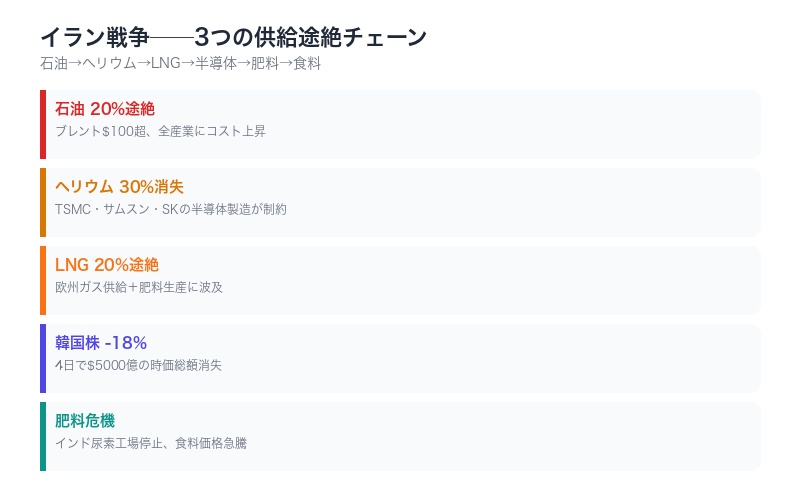Viewport: 800px width, 500px height.
Task: Open the 石油 20%途絶 card heading
Action: pos(105,109)
